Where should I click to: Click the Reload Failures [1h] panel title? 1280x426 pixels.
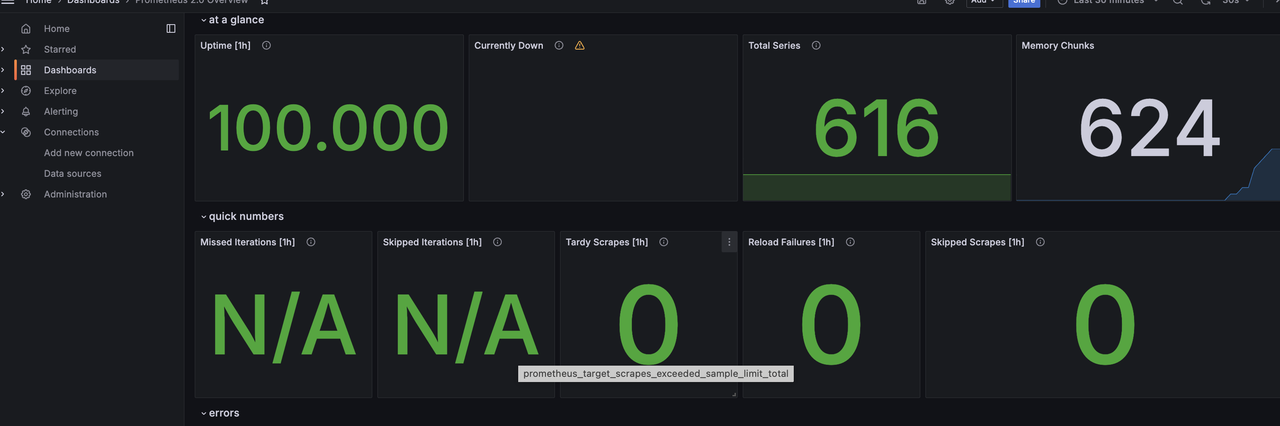[791, 242]
